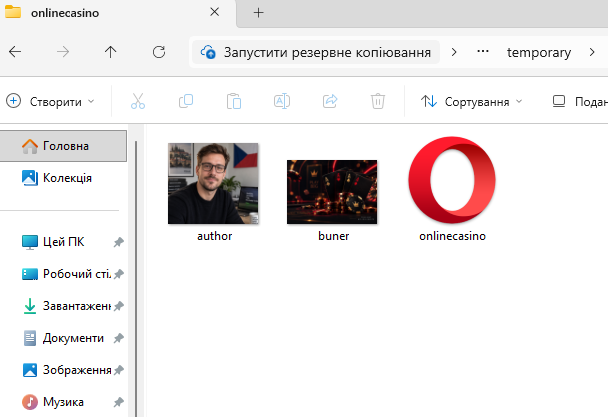Click the Cut scissors icon

pyautogui.click(x=138, y=101)
